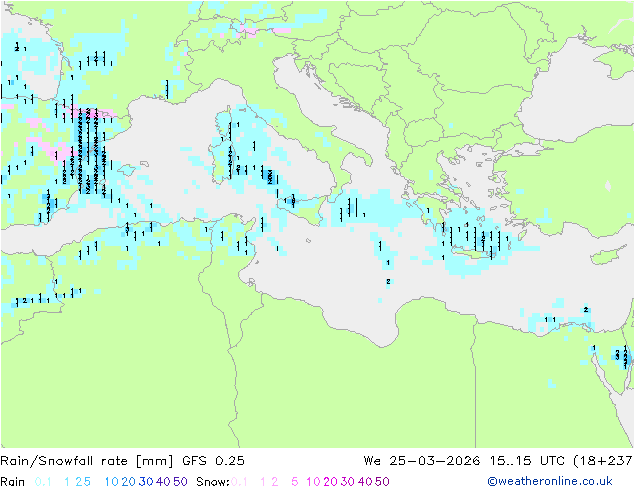Click the "GFS 0.25" model label
This screenshot has height=490, width=634.
[213, 461]
